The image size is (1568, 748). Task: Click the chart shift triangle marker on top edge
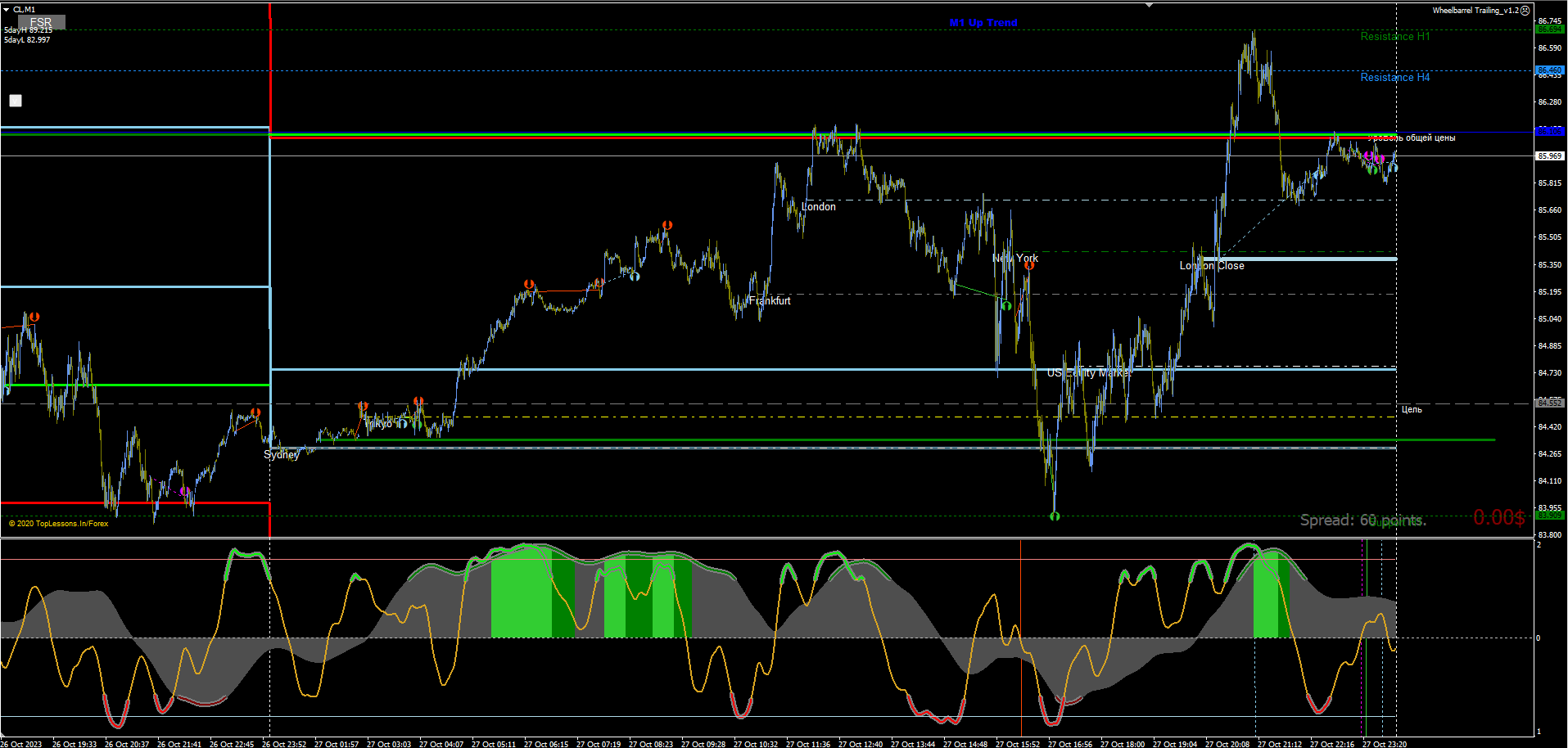point(1150,5)
